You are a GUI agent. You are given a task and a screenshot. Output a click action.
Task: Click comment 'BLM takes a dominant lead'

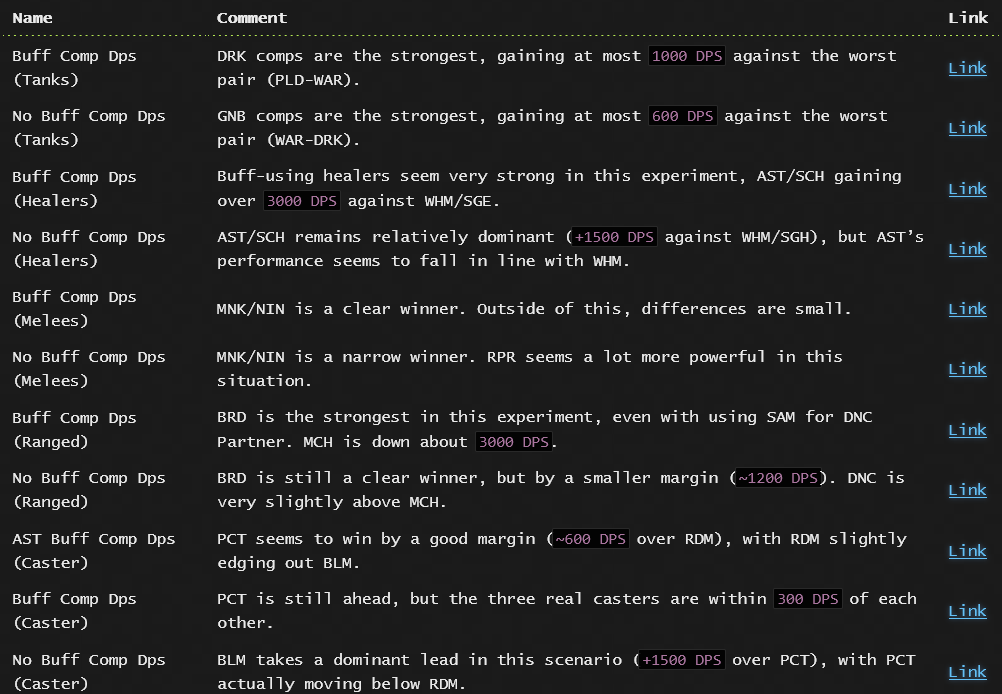coord(566,672)
